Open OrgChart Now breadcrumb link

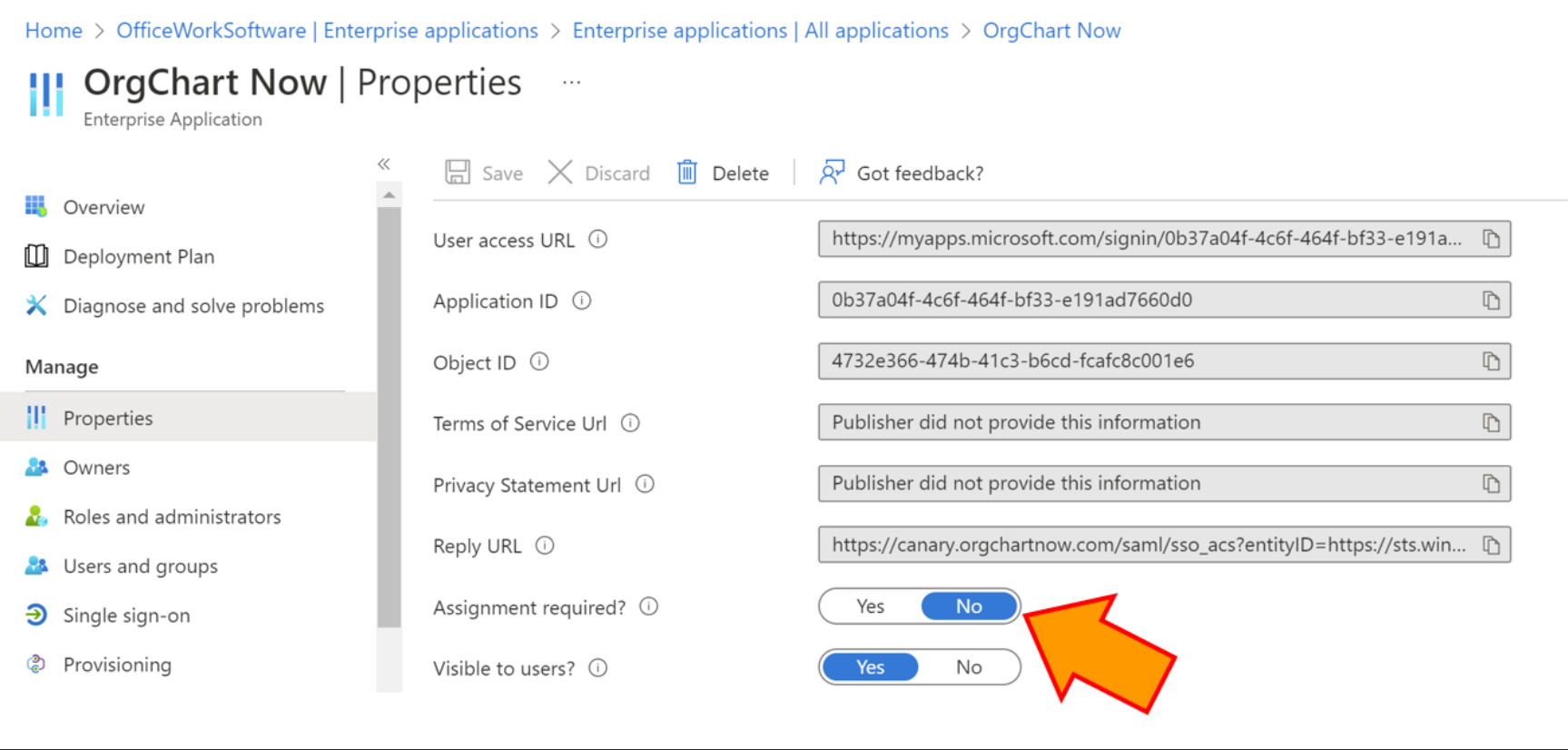click(1051, 31)
